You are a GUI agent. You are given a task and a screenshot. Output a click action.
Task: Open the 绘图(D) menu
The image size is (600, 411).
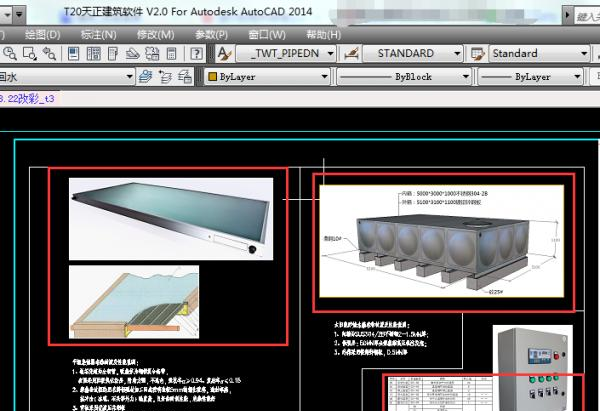coord(42,35)
